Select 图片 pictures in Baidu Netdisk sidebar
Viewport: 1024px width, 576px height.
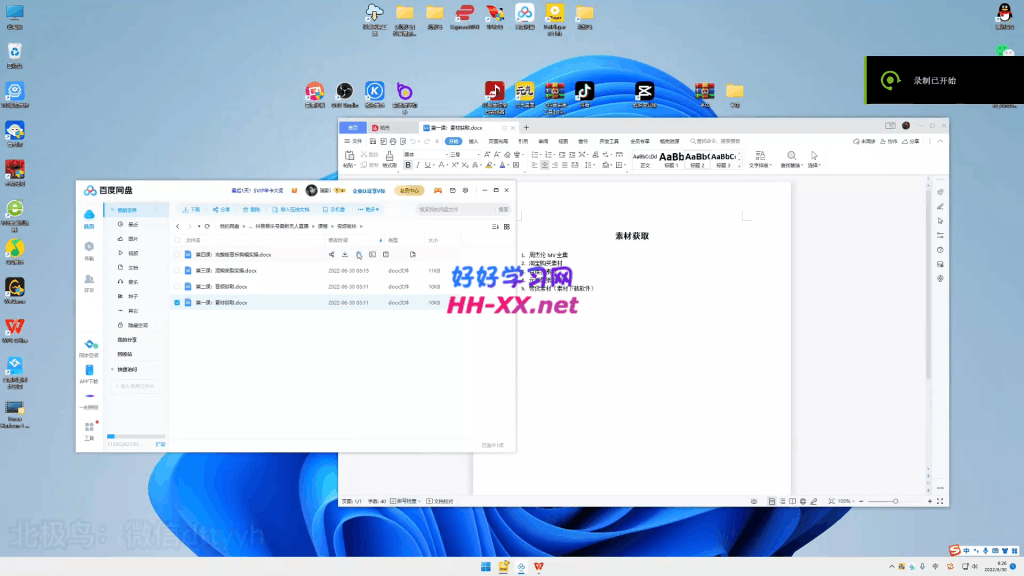point(133,238)
